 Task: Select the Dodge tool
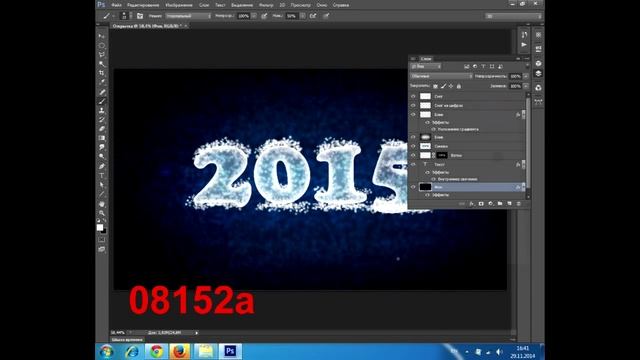pyautogui.click(x=102, y=156)
